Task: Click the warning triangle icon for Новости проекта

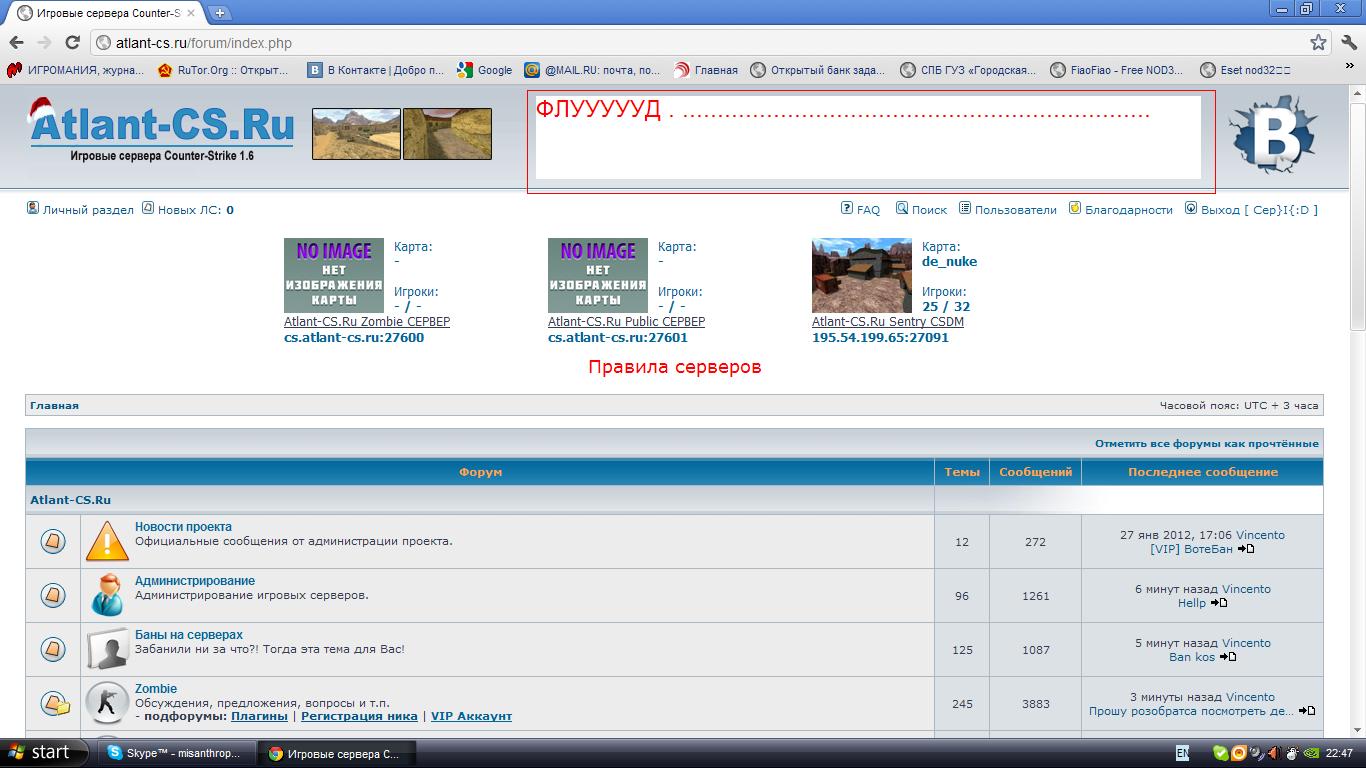Action: click(x=107, y=541)
